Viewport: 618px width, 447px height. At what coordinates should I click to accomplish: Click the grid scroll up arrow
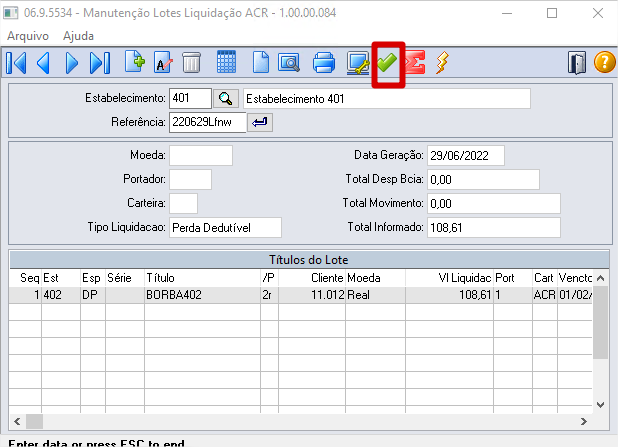[601, 278]
